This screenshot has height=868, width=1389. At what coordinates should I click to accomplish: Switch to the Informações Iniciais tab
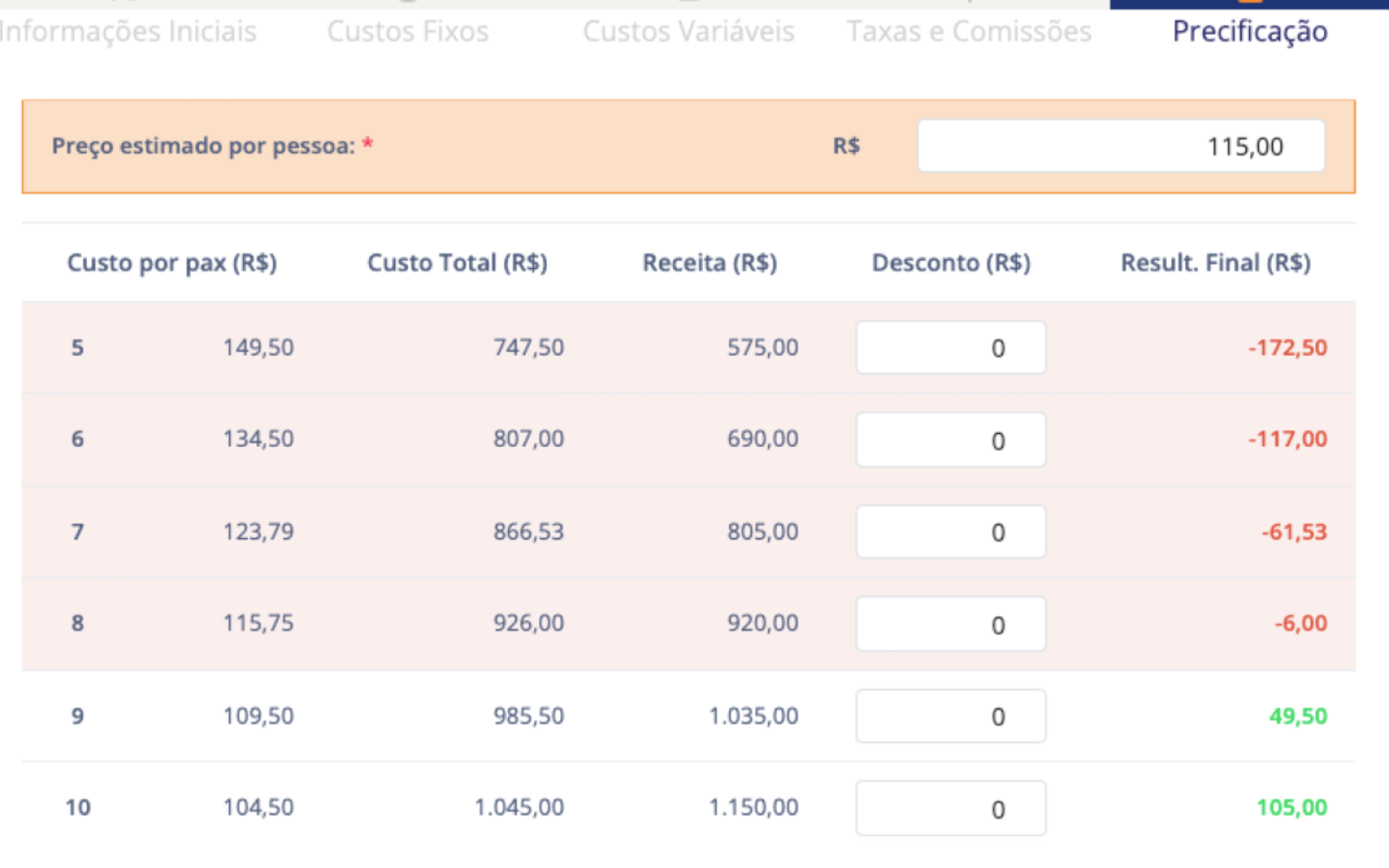point(127,31)
